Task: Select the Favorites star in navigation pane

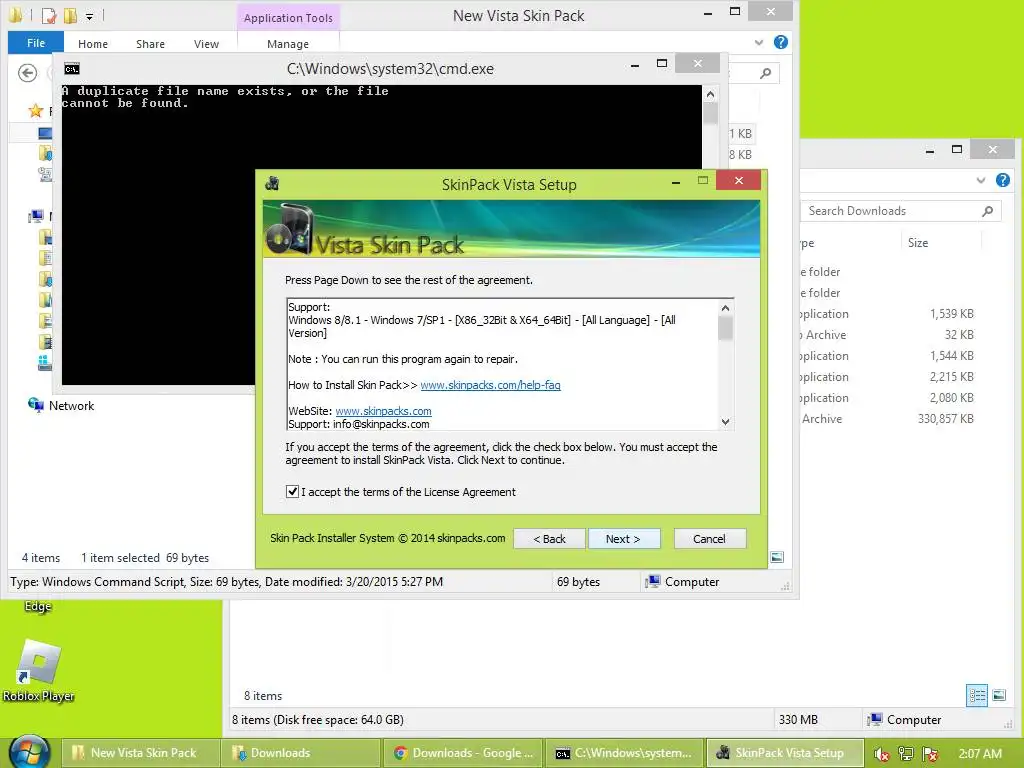Action: [36, 111]
